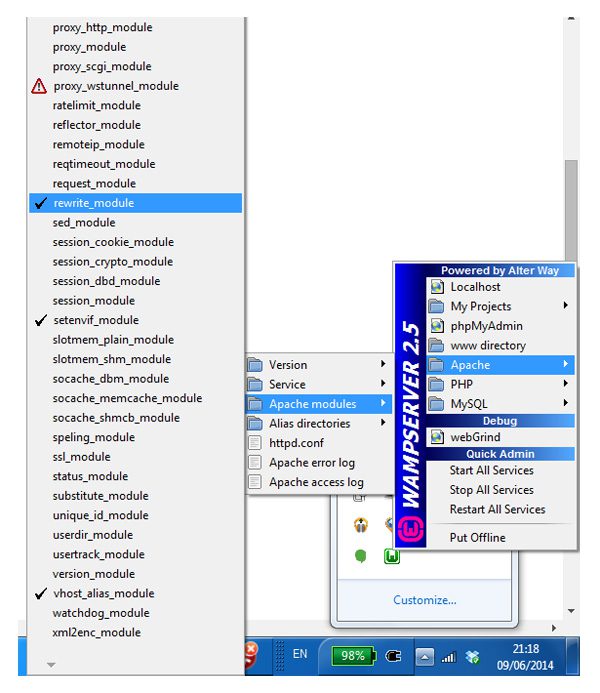Screen dimensions: 600x693
Task: Click the Apache access log document icon
Action: coord(255,482)
